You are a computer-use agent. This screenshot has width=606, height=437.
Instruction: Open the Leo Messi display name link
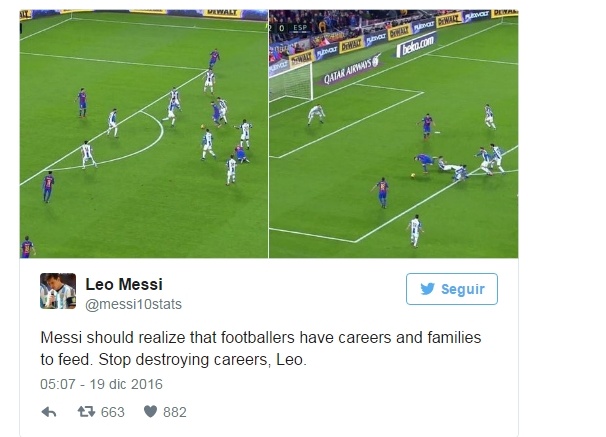click(x=125, y=284)
